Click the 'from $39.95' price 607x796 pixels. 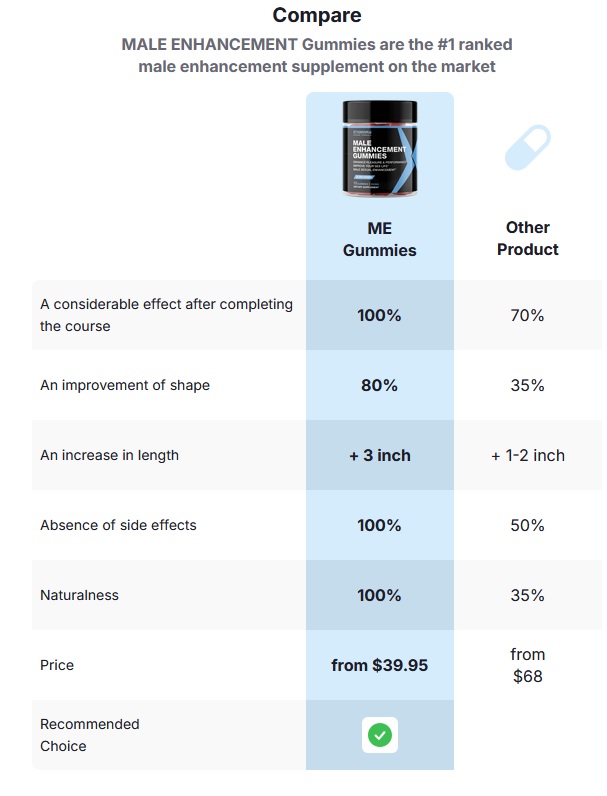pyautogui.click(x=379, y=665)
